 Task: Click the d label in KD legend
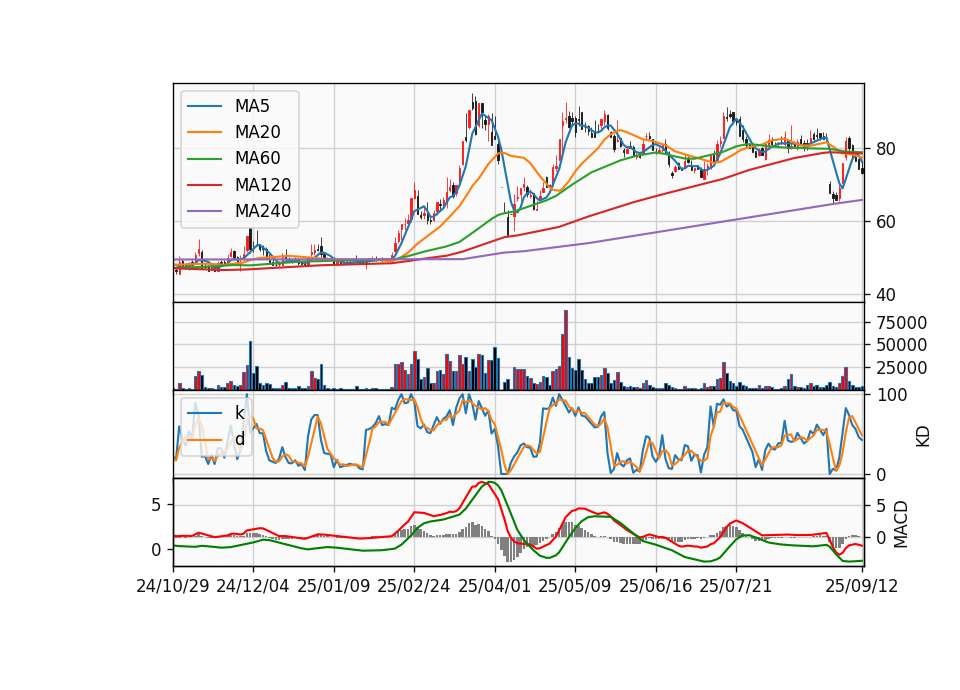[x=239, y=439]
